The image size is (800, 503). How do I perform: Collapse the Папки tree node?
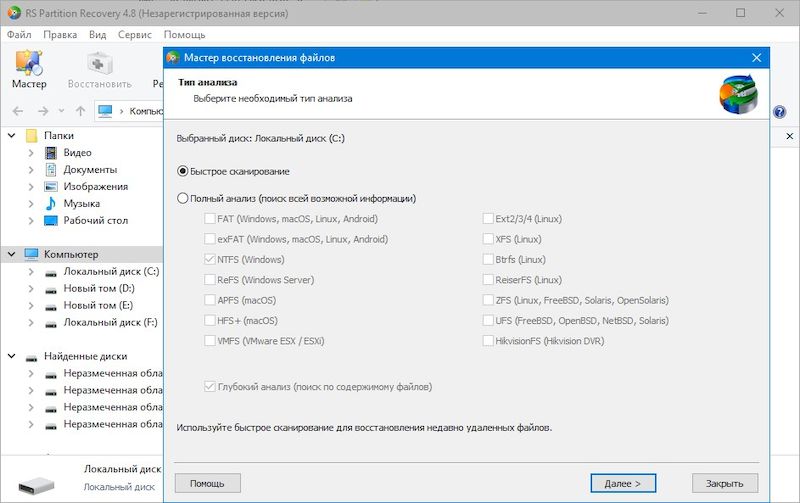click(x=12, y=135)
